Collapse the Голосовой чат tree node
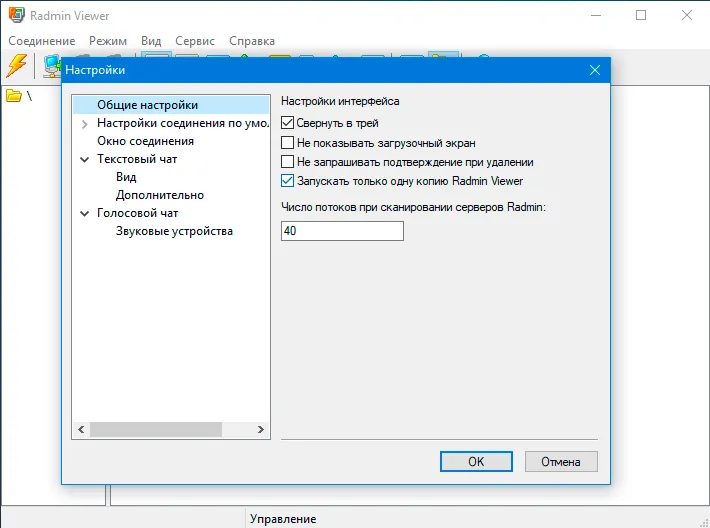 tap(84, 213)
